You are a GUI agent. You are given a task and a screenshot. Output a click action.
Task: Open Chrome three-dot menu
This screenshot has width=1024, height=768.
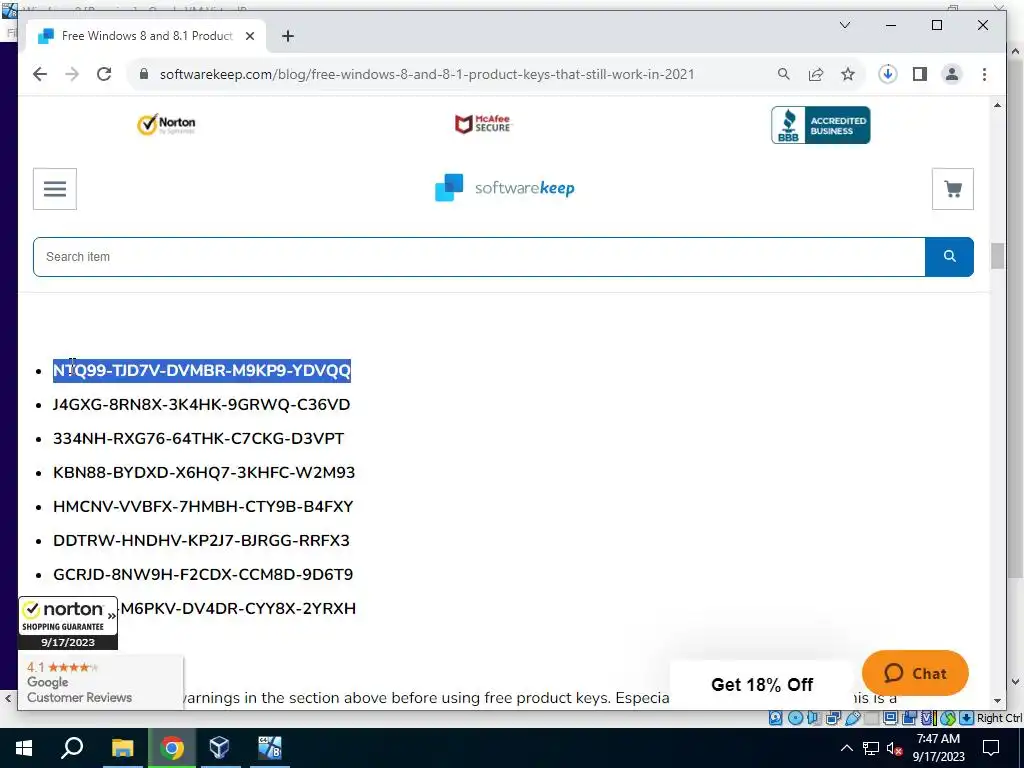(984, 74)
